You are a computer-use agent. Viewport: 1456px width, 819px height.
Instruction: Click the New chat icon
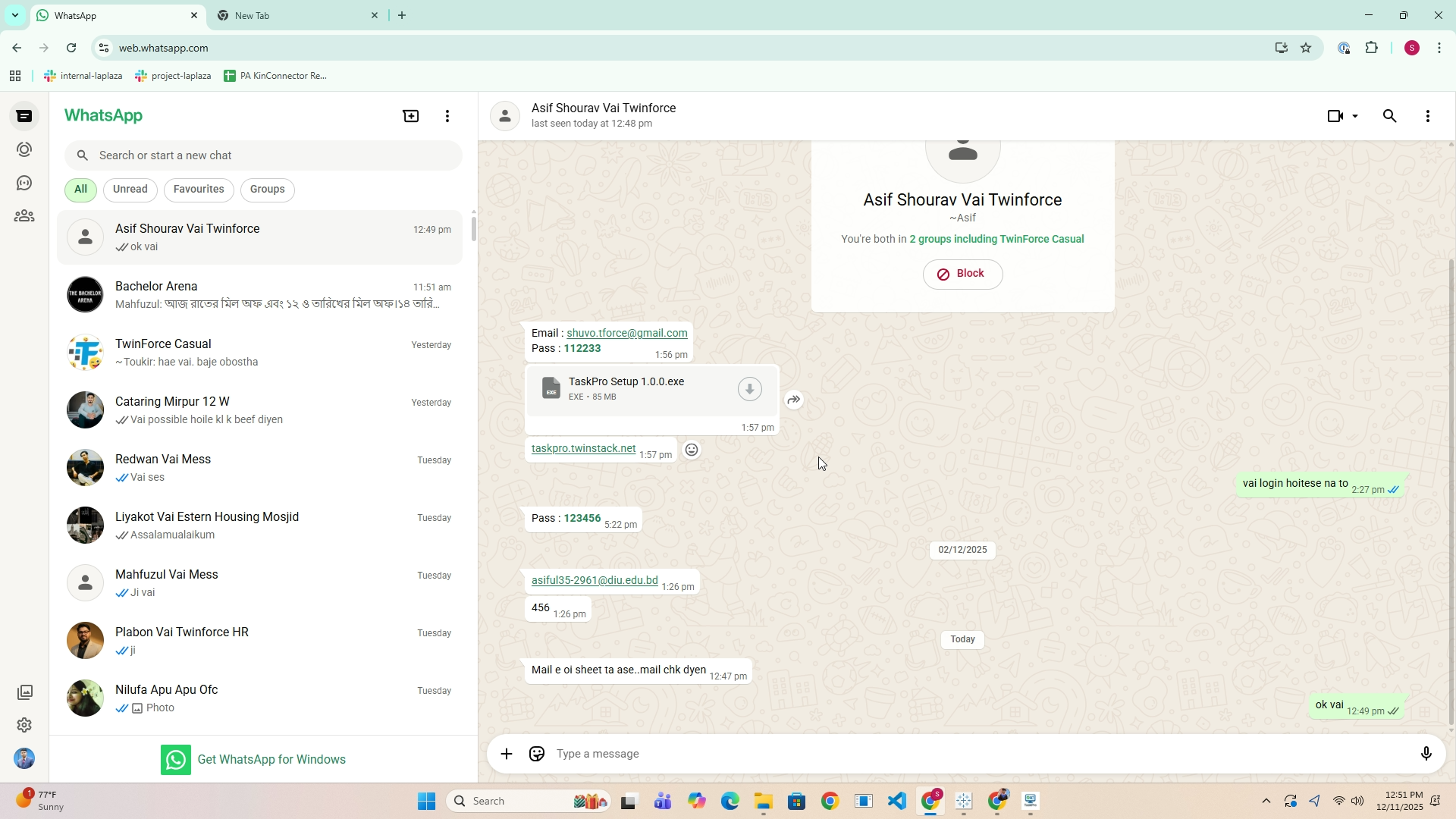pyautogui.click(x=410, y=116)
